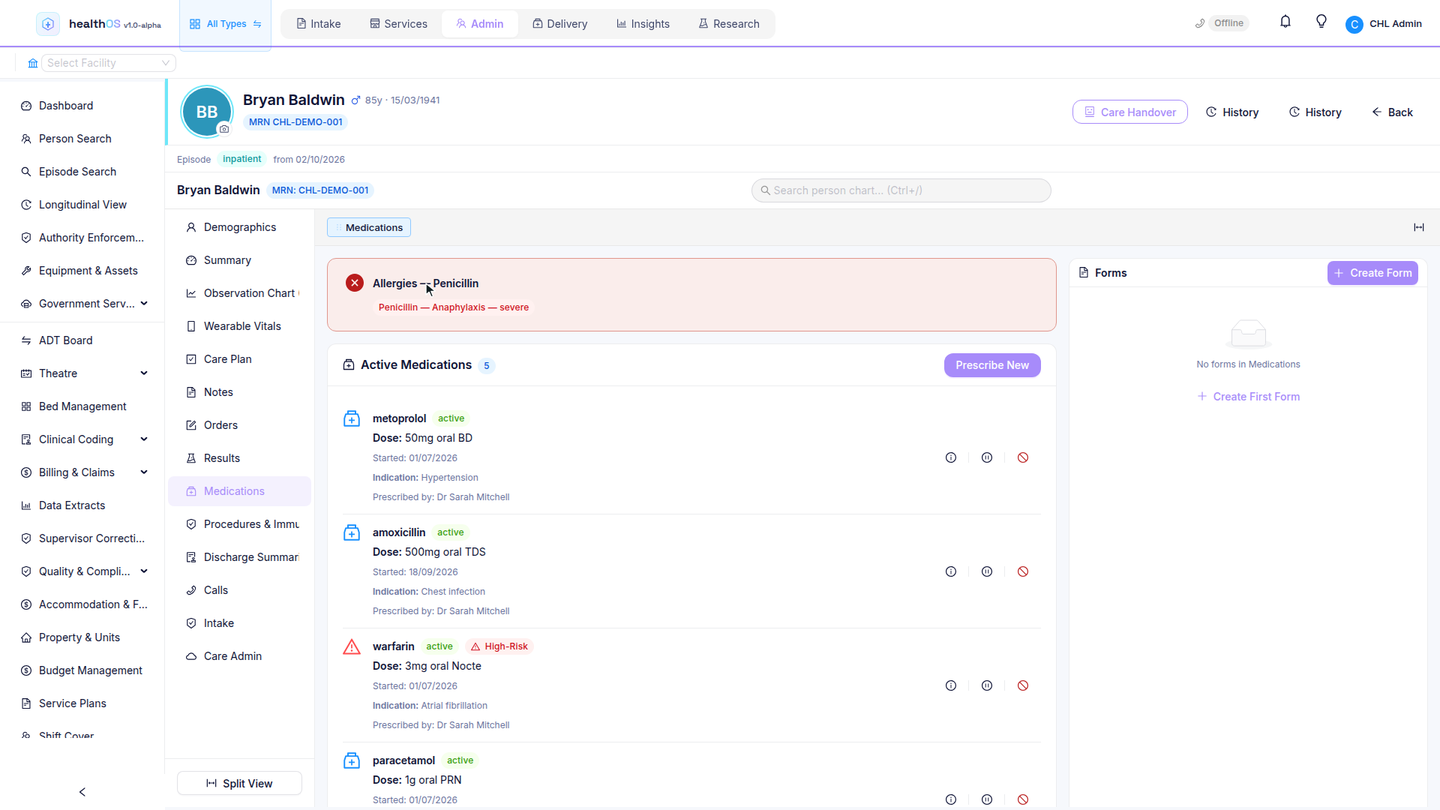Viewport: 1440px width, 810px height.
Task: Switch the All Types filter
Action: [225, 24]
